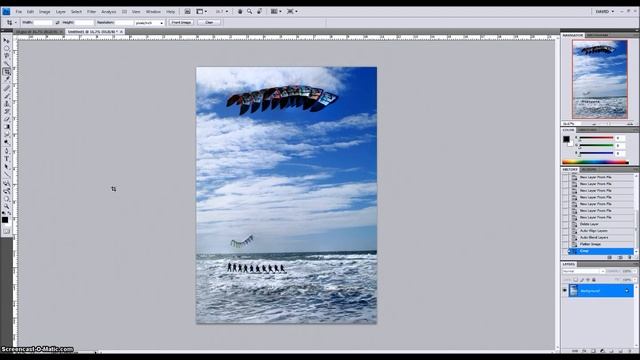Open the layer blend mode dropdown
The image size is (640, 360).
(x=584, y=271)
